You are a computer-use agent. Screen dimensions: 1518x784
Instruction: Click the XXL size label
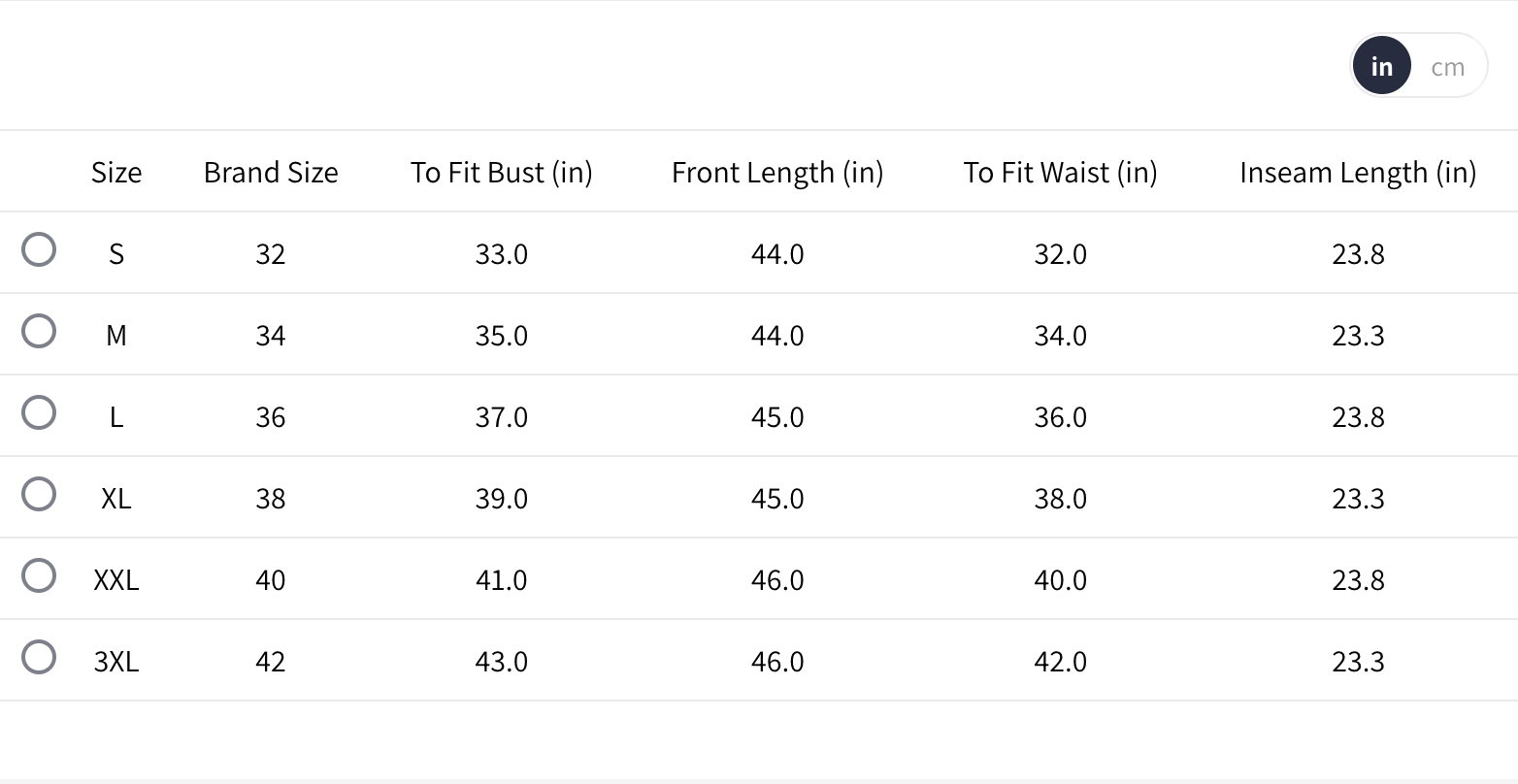coord(116,580)
